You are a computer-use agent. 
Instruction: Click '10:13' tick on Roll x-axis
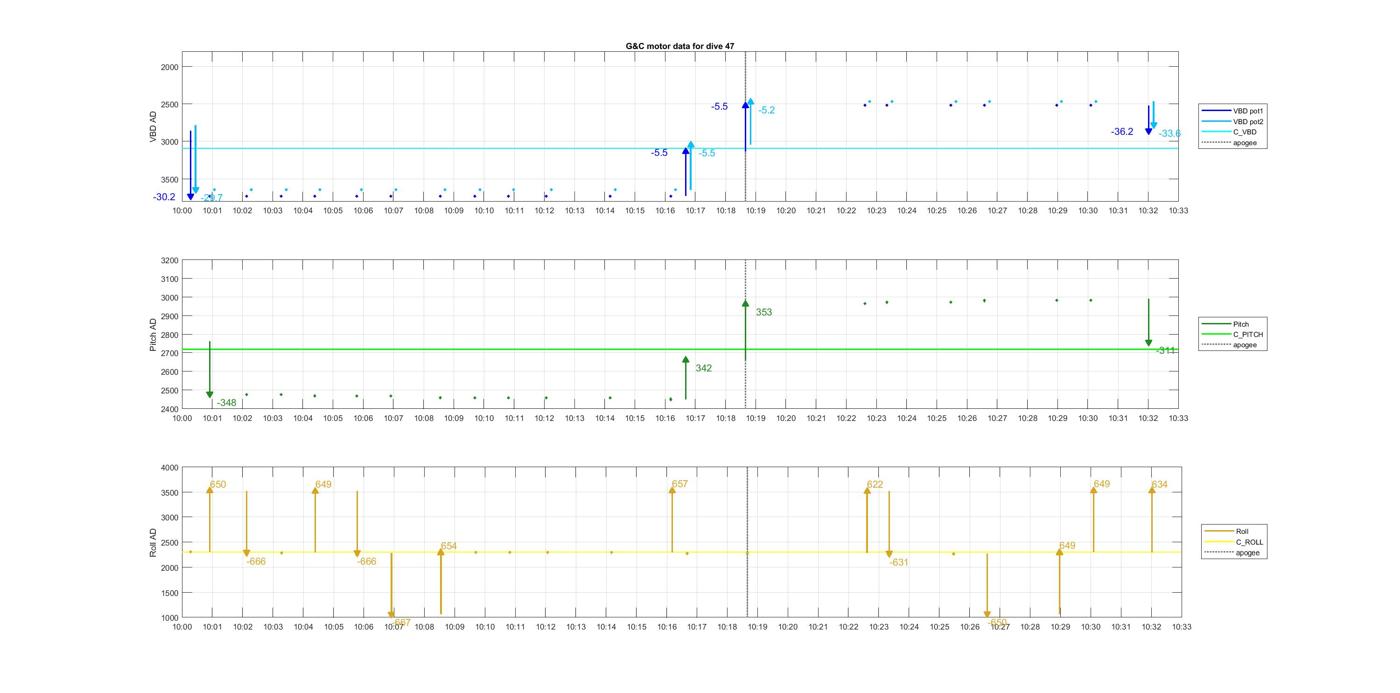pos(575,627)
